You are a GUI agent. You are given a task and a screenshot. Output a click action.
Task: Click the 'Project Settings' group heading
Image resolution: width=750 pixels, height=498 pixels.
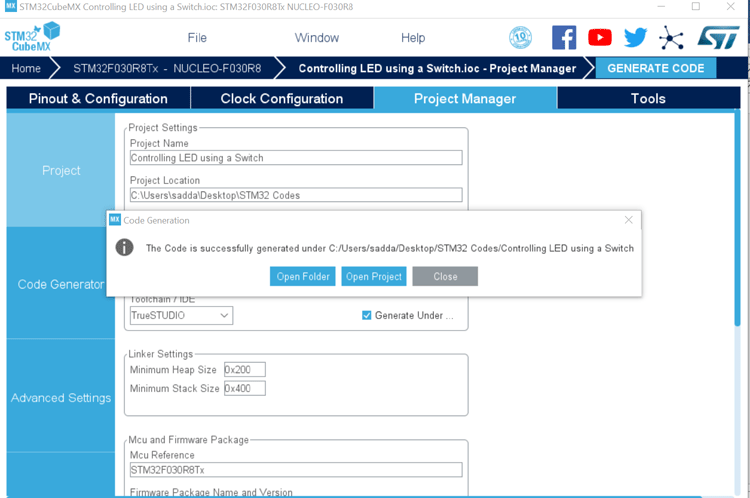tap(163, 128)
